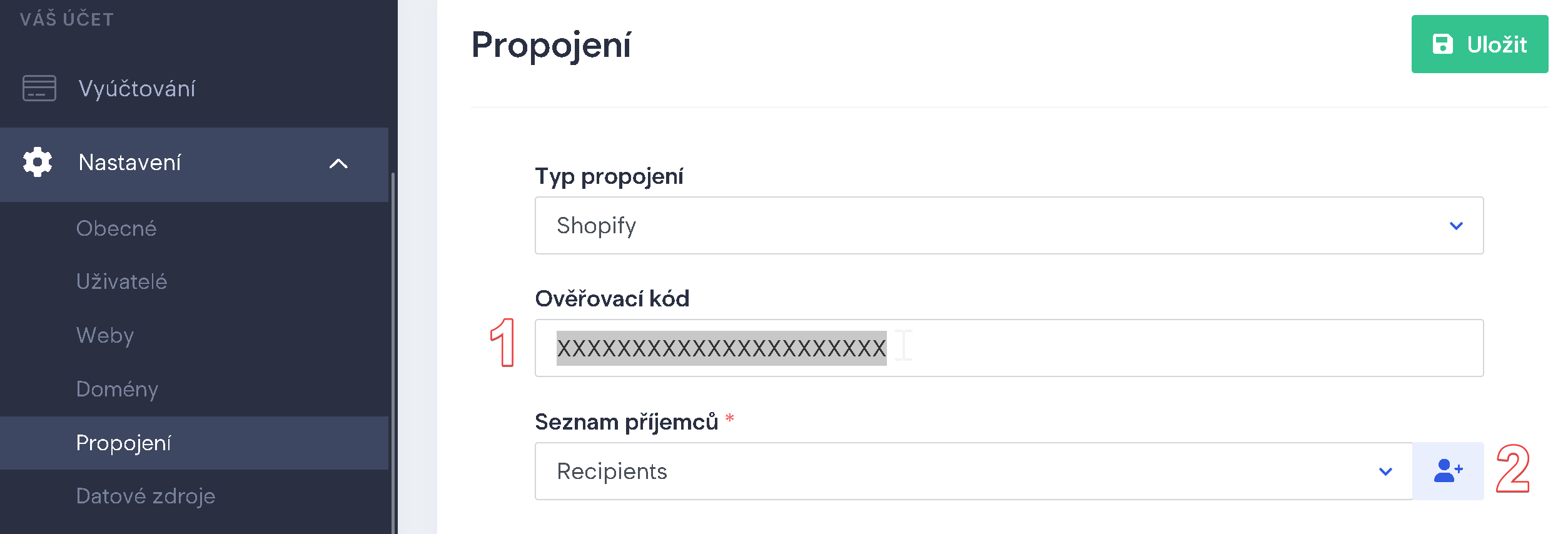Click the Vyúčtování menu label
Viewport: 1568px width, 534px height.
(x=137, y=89)
